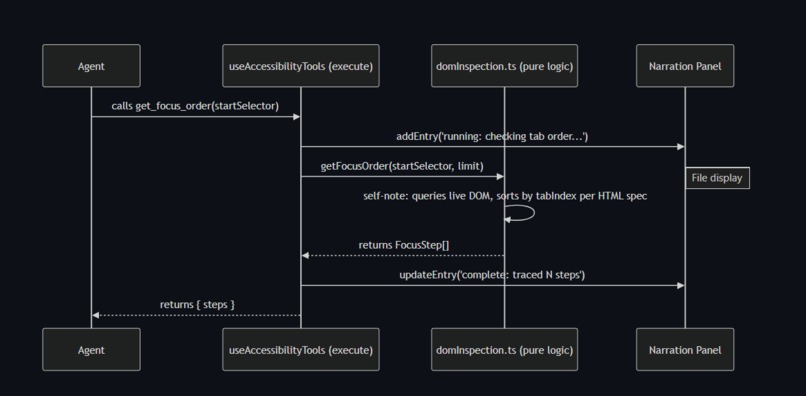The height and width of the screenshot is (396, 806).
Task: Click the bottom Narration Panel box
Action: click(685, 350)
